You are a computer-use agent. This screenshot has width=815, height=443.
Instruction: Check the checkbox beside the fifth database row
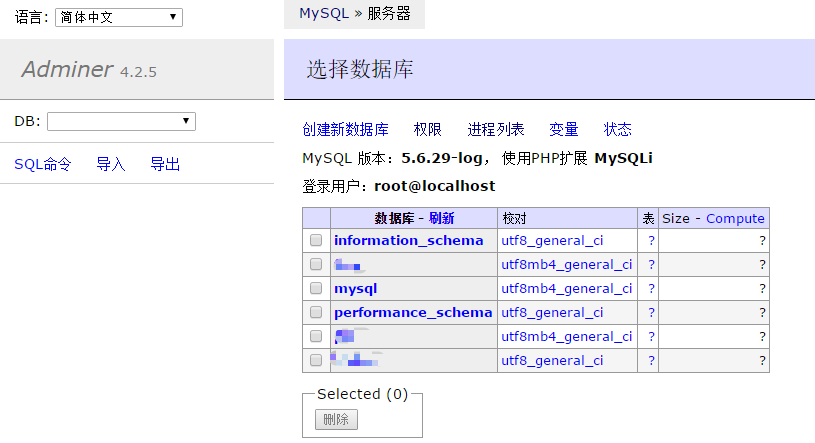coord(316,336)
